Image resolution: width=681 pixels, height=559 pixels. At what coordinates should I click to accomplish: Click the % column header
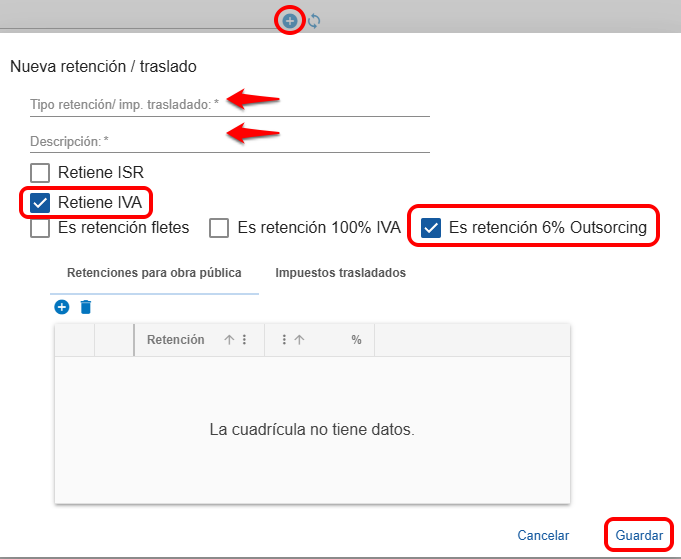coord(320,340)
